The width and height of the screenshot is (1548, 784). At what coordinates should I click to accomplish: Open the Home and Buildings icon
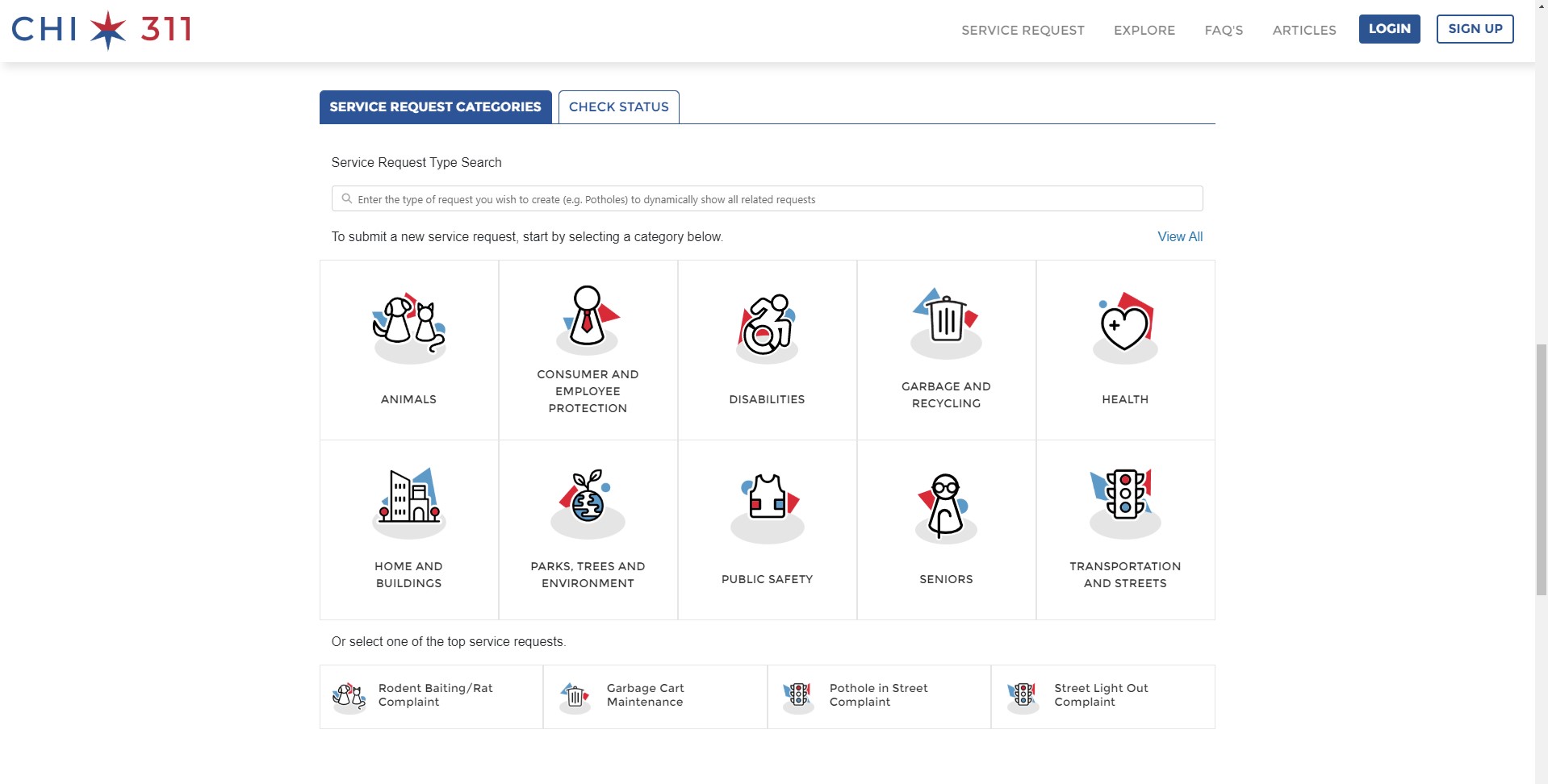(x=409, y=503)
